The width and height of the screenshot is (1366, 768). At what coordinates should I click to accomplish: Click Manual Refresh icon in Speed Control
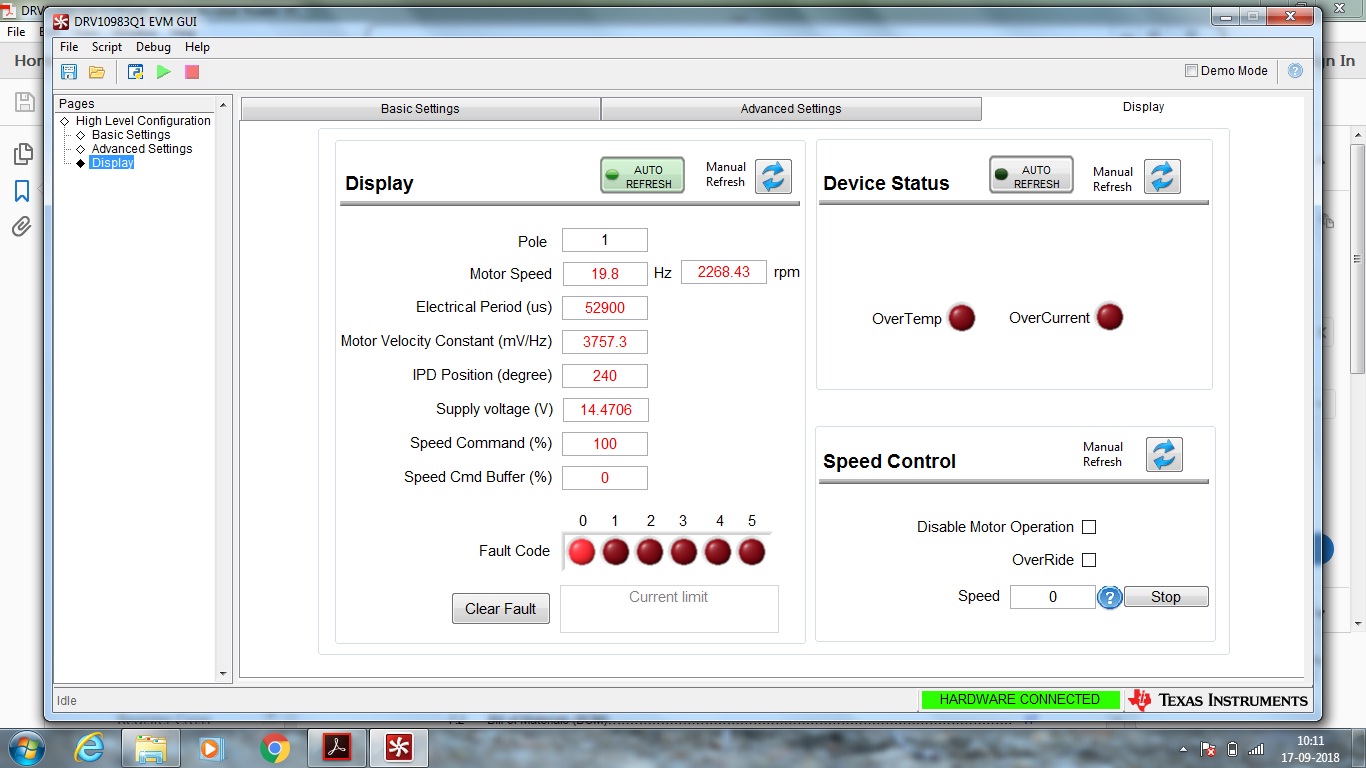pos(1164,454)
